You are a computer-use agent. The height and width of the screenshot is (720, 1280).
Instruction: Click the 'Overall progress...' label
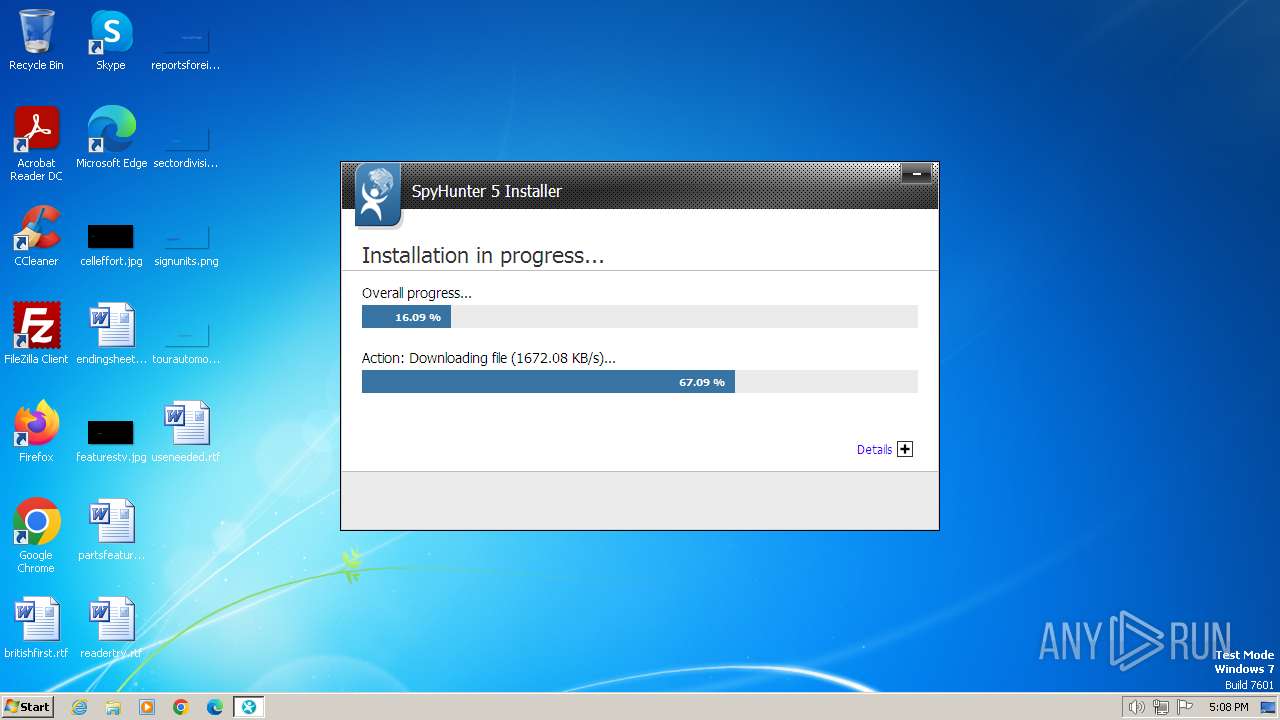click(x=417, y=294)
